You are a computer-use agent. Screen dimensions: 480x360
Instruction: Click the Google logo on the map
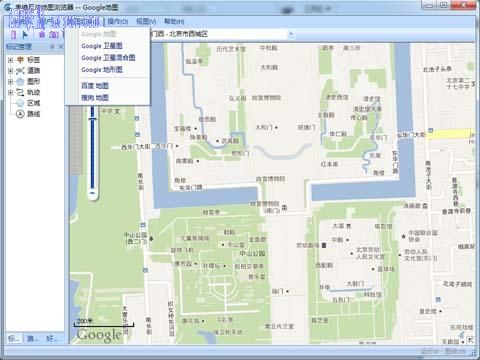pos(99,335)
